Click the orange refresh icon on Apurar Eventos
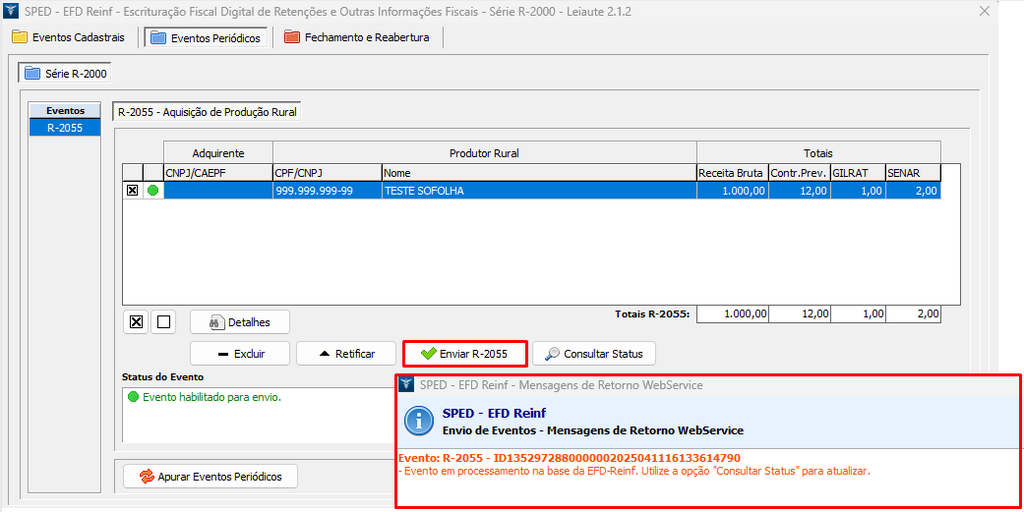 pyautogui.click(x=146, y=476)
